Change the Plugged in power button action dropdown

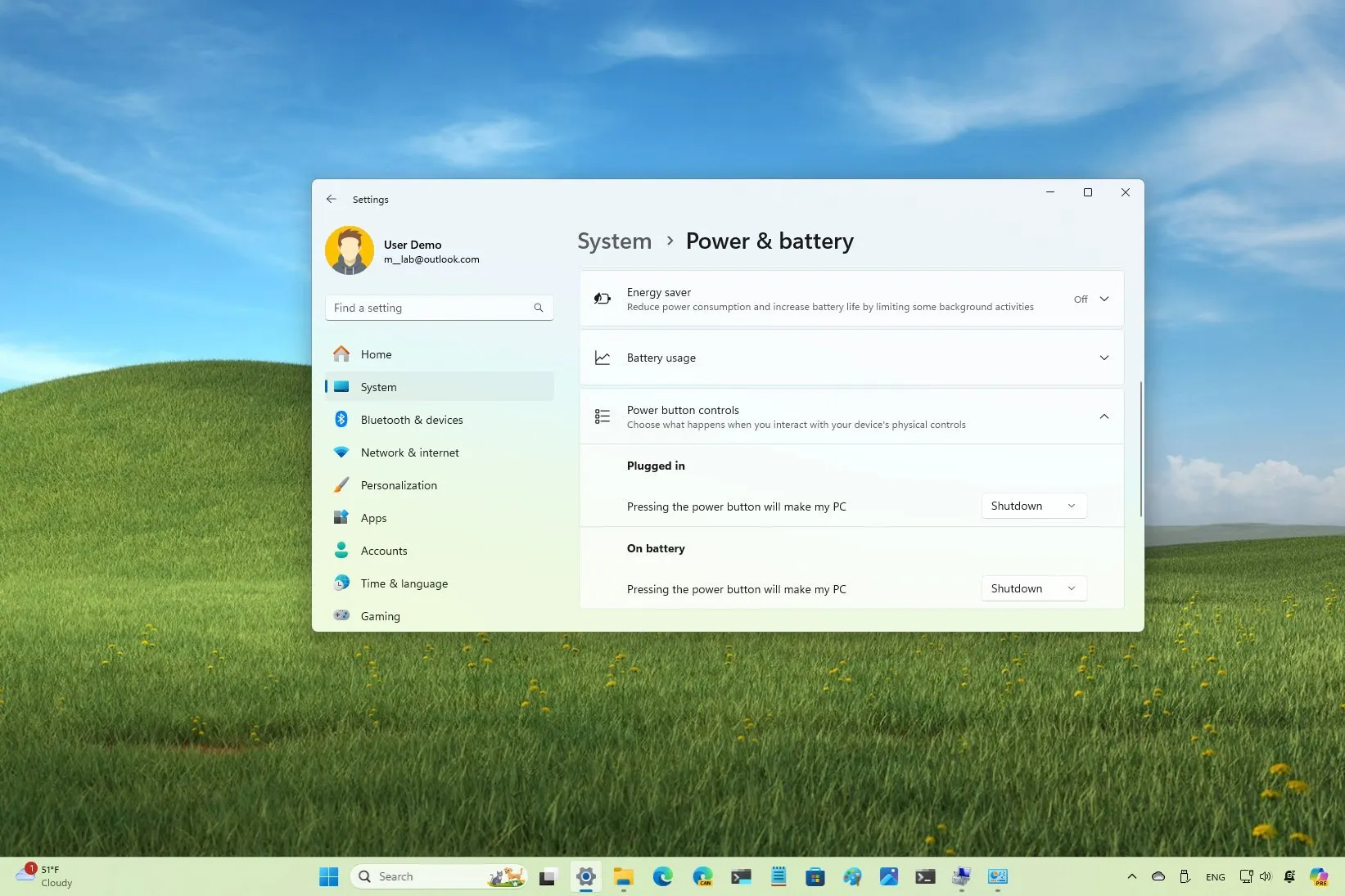tap(1033, 506)
